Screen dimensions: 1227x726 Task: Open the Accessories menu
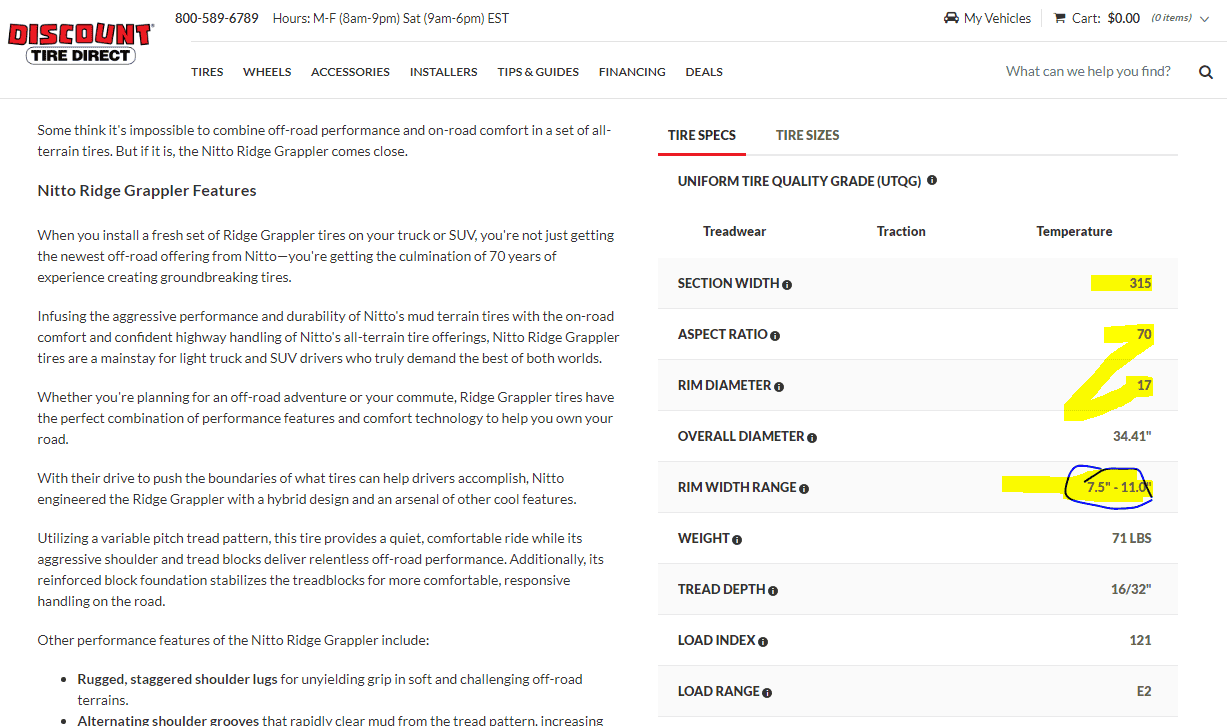(x=350, y=72)
